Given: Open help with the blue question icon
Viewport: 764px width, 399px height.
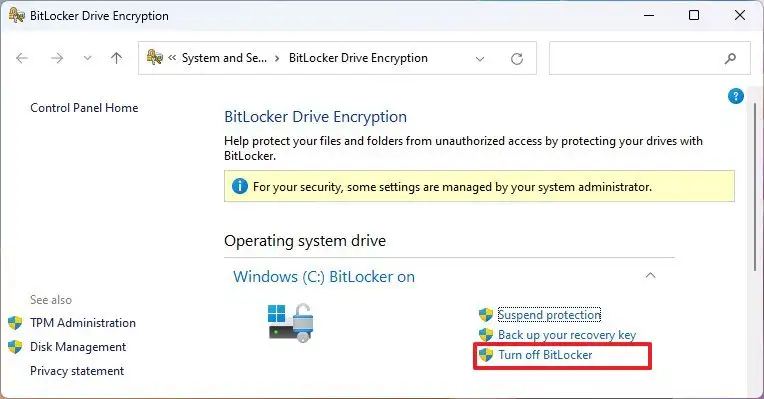Looking at the screenshot, I should pos(736,96).
